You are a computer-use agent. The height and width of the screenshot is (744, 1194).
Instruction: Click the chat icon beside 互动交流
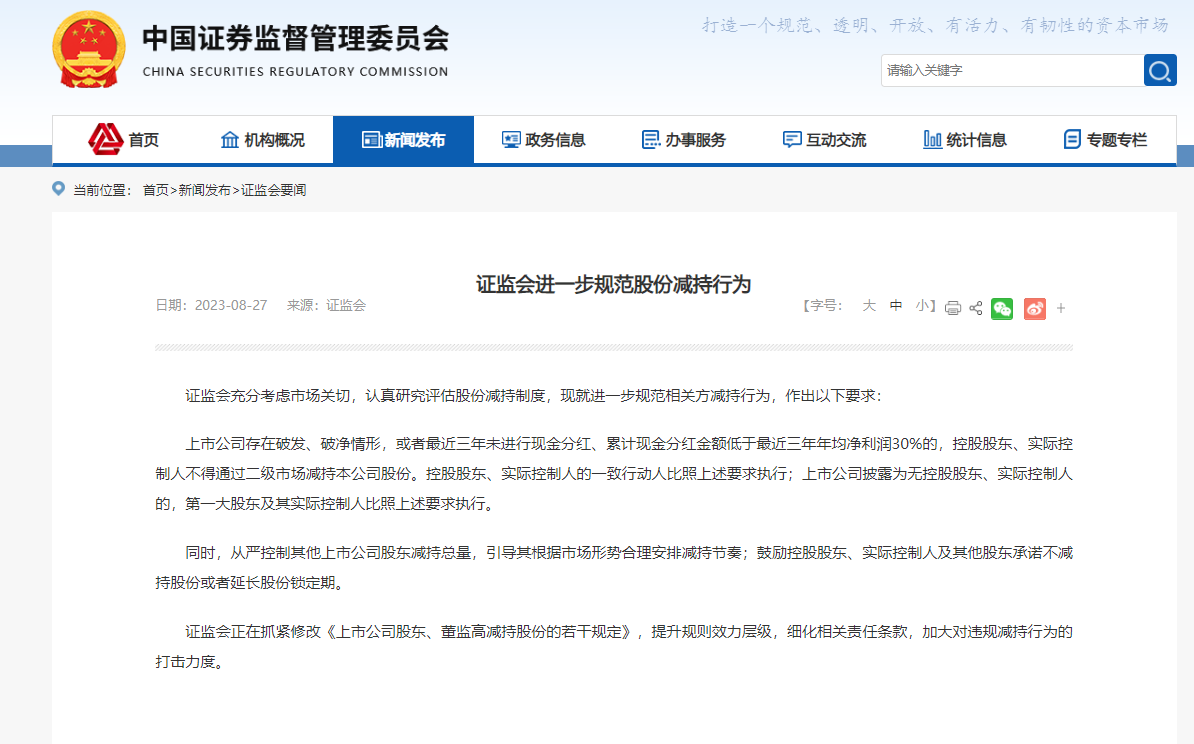point(792,140)
